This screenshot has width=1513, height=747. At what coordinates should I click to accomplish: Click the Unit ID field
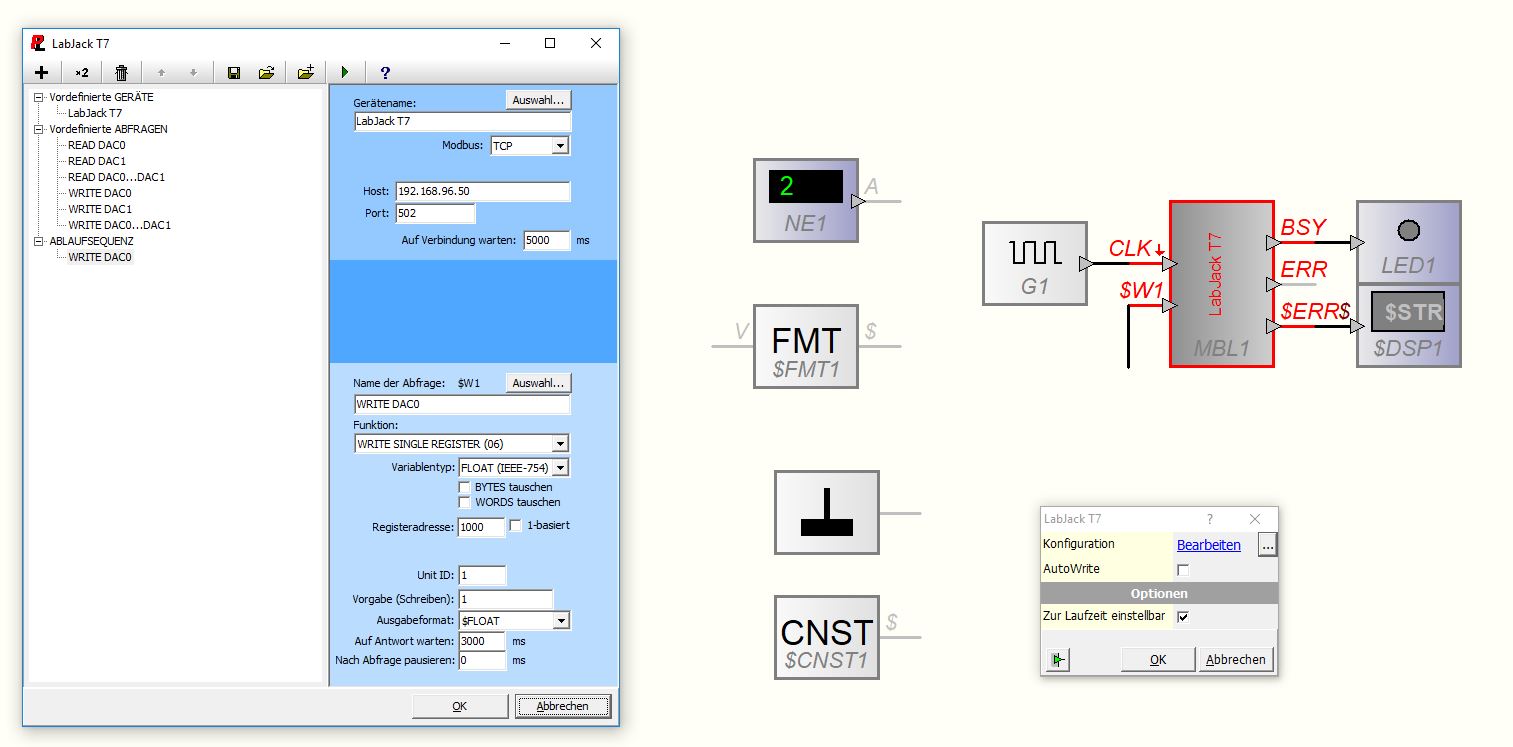pyautogui.click(x=482, y=575)
